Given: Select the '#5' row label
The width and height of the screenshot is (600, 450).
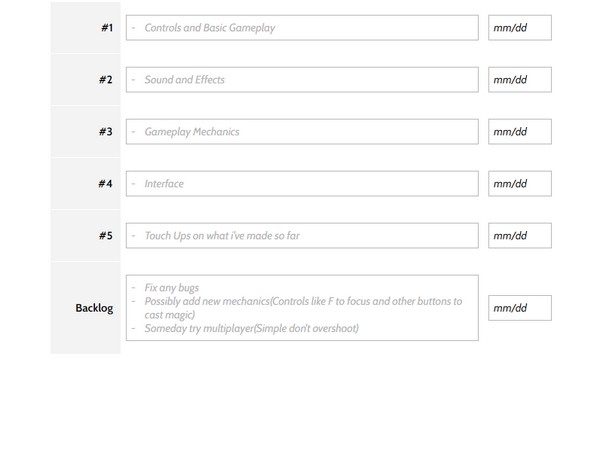Looking at the screenshot, I should tap(106, 236).
